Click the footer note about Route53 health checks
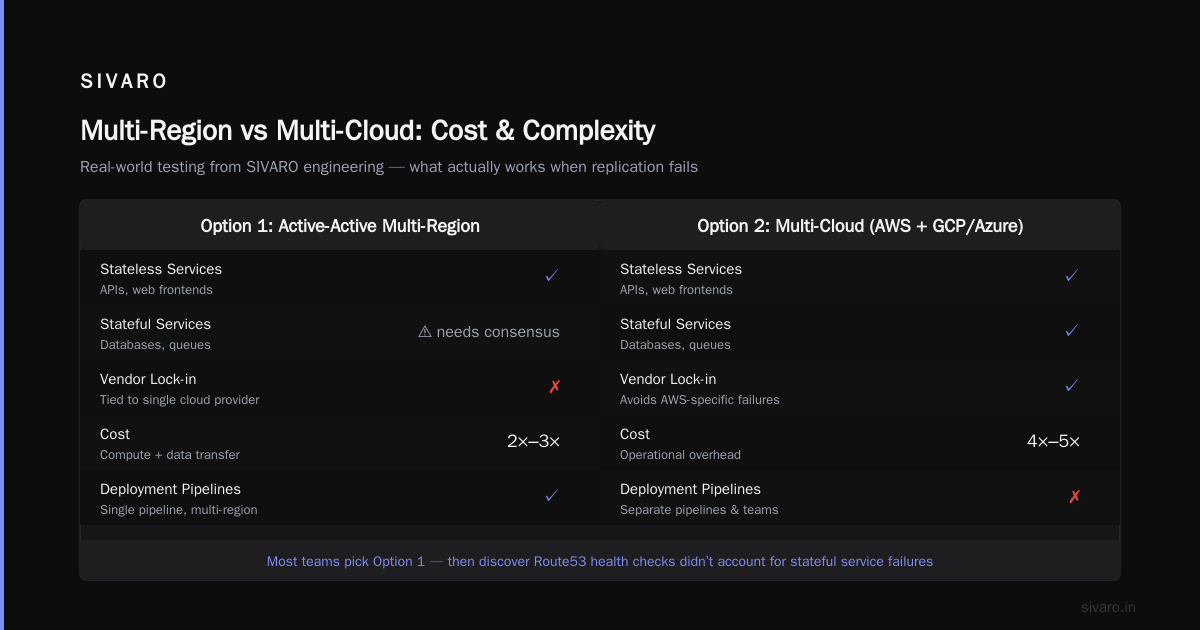1200x630 pixels. click(x=600, y=562)
